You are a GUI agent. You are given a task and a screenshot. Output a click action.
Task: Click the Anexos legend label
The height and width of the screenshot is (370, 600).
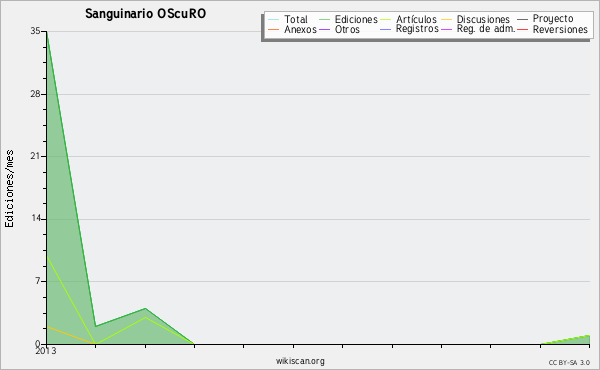point(300,29)
